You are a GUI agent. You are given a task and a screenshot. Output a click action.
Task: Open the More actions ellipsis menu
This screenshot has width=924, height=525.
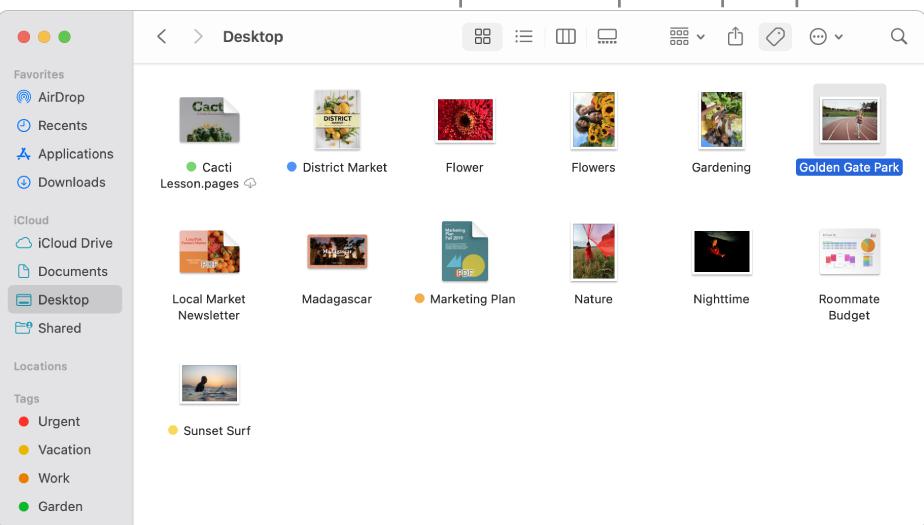(826, 37)
